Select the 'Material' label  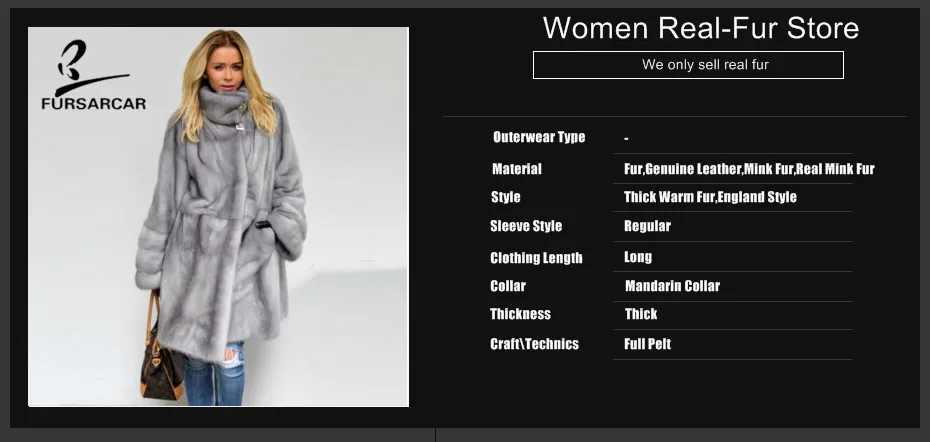(517, 169)
